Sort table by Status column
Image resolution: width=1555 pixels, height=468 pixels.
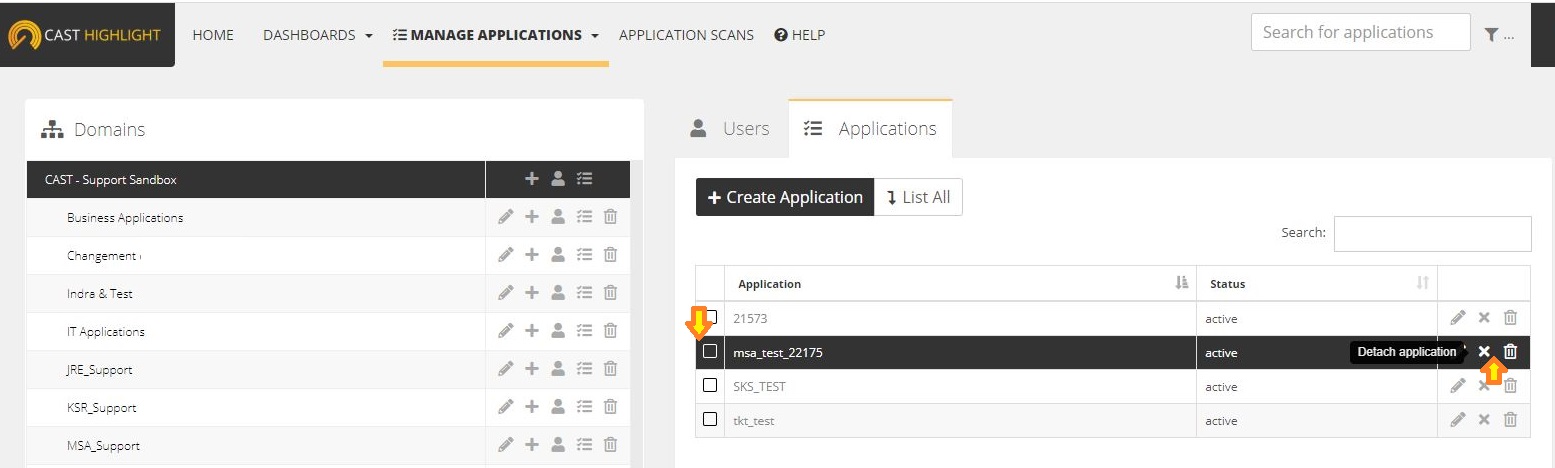(x=1317, y=284)
